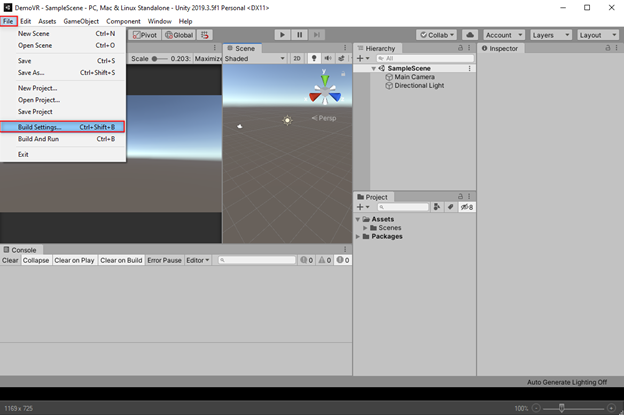Click the blue Z axis cone on the gizmo

pyautogui.click(x=335, y=97)
